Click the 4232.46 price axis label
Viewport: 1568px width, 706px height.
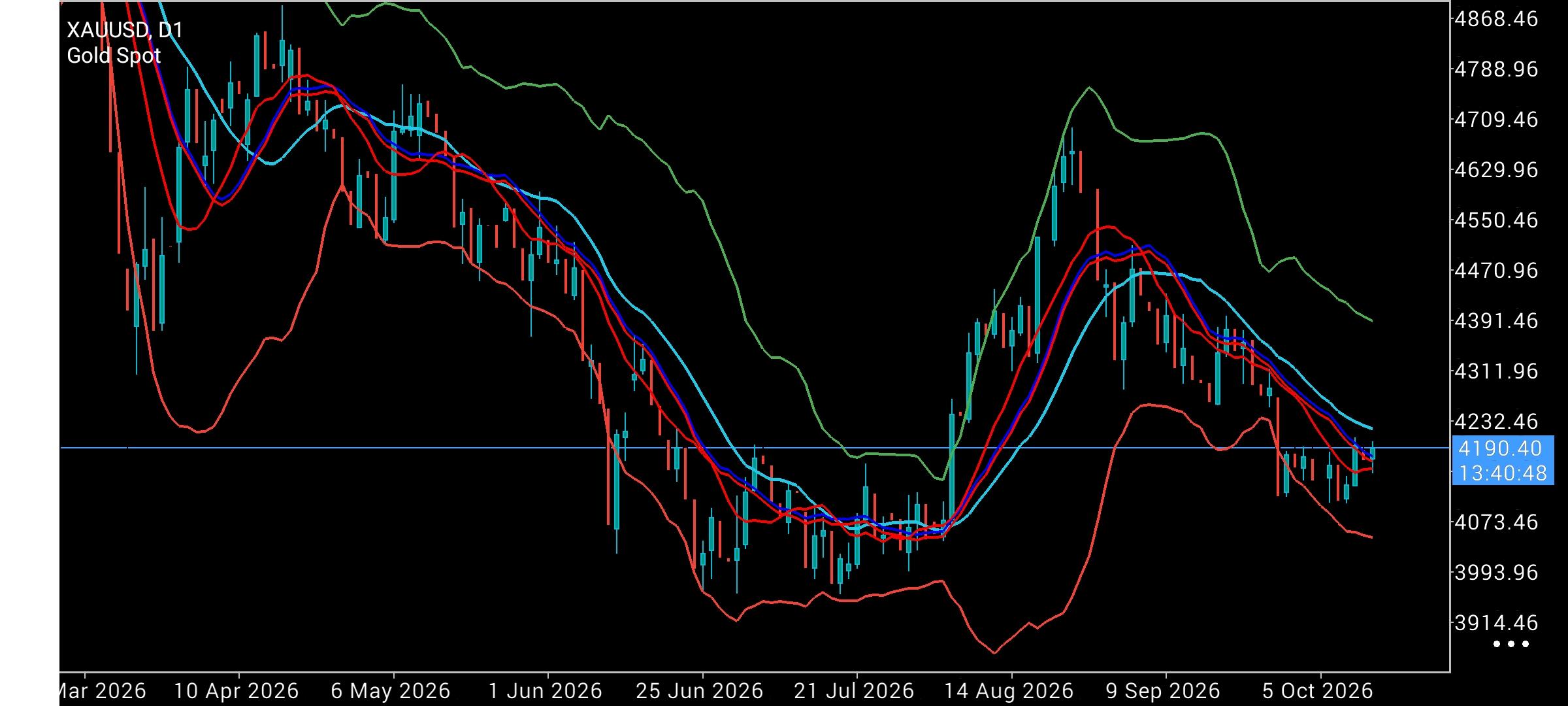(1496, 421)
